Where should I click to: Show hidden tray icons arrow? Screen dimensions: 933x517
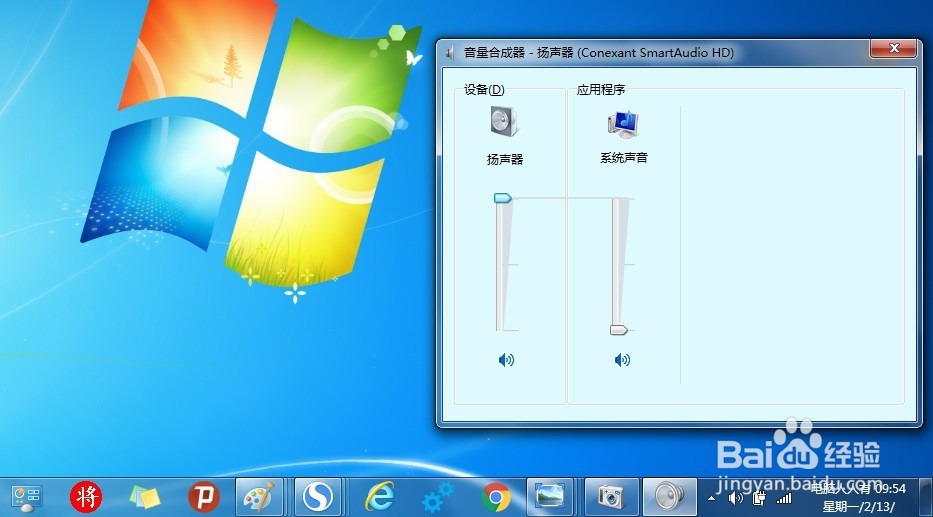coord(711,499)
